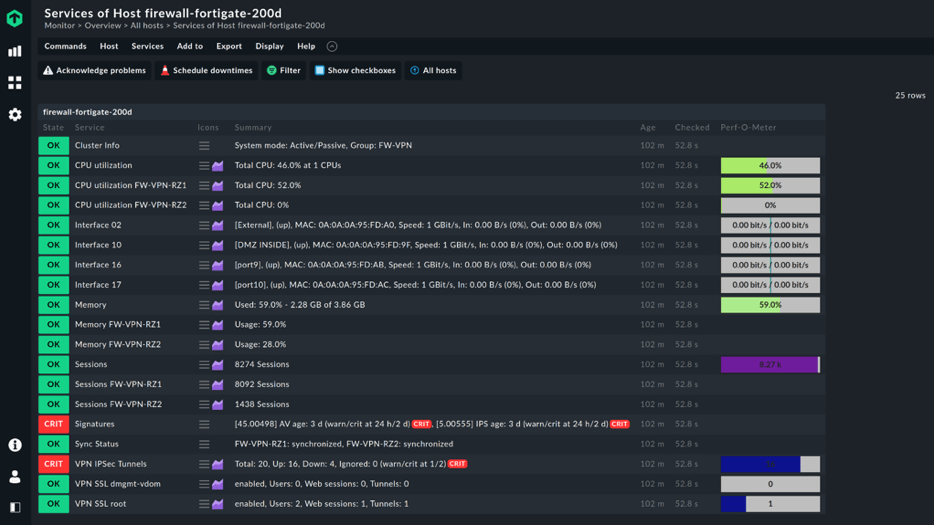
Task: Open the VPN IPSec Tunnels service link
Action: click(111, 464)
